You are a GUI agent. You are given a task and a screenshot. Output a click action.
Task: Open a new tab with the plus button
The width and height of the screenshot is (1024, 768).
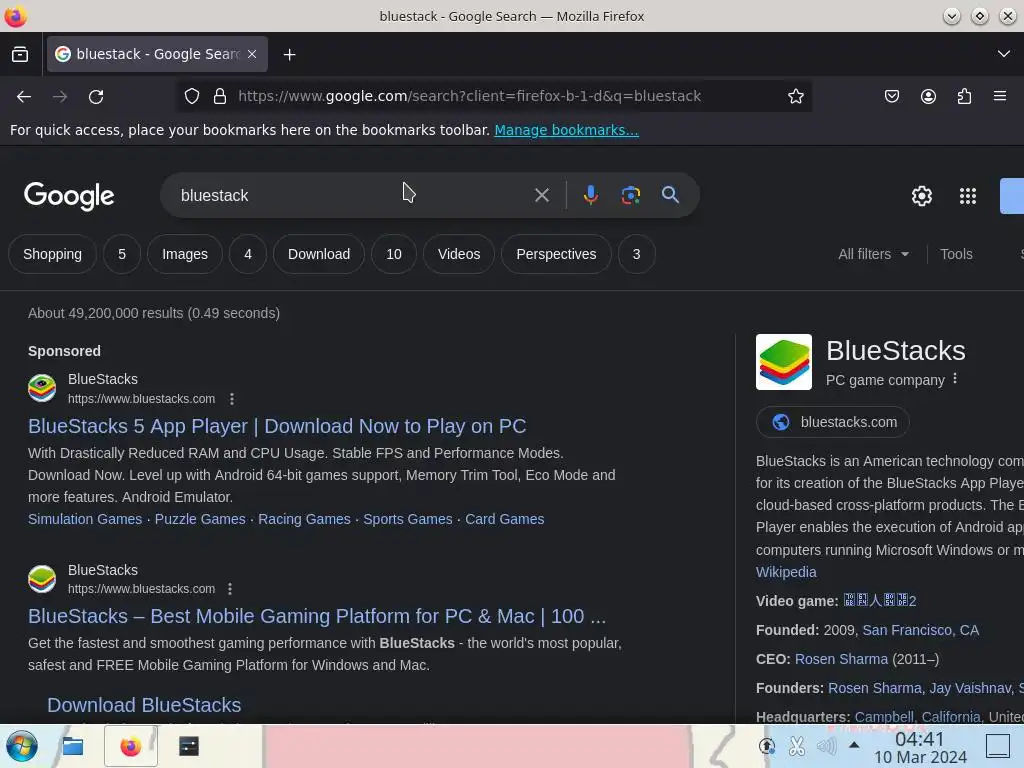289,55
